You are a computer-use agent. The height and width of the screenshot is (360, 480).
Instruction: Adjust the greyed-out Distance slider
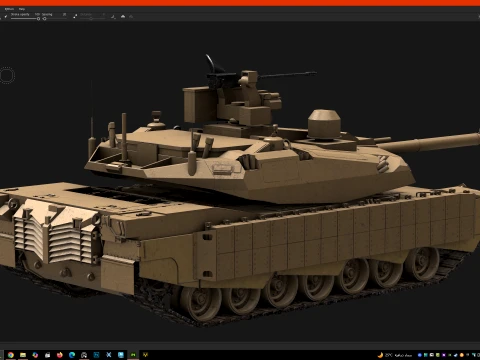(92, 19)
